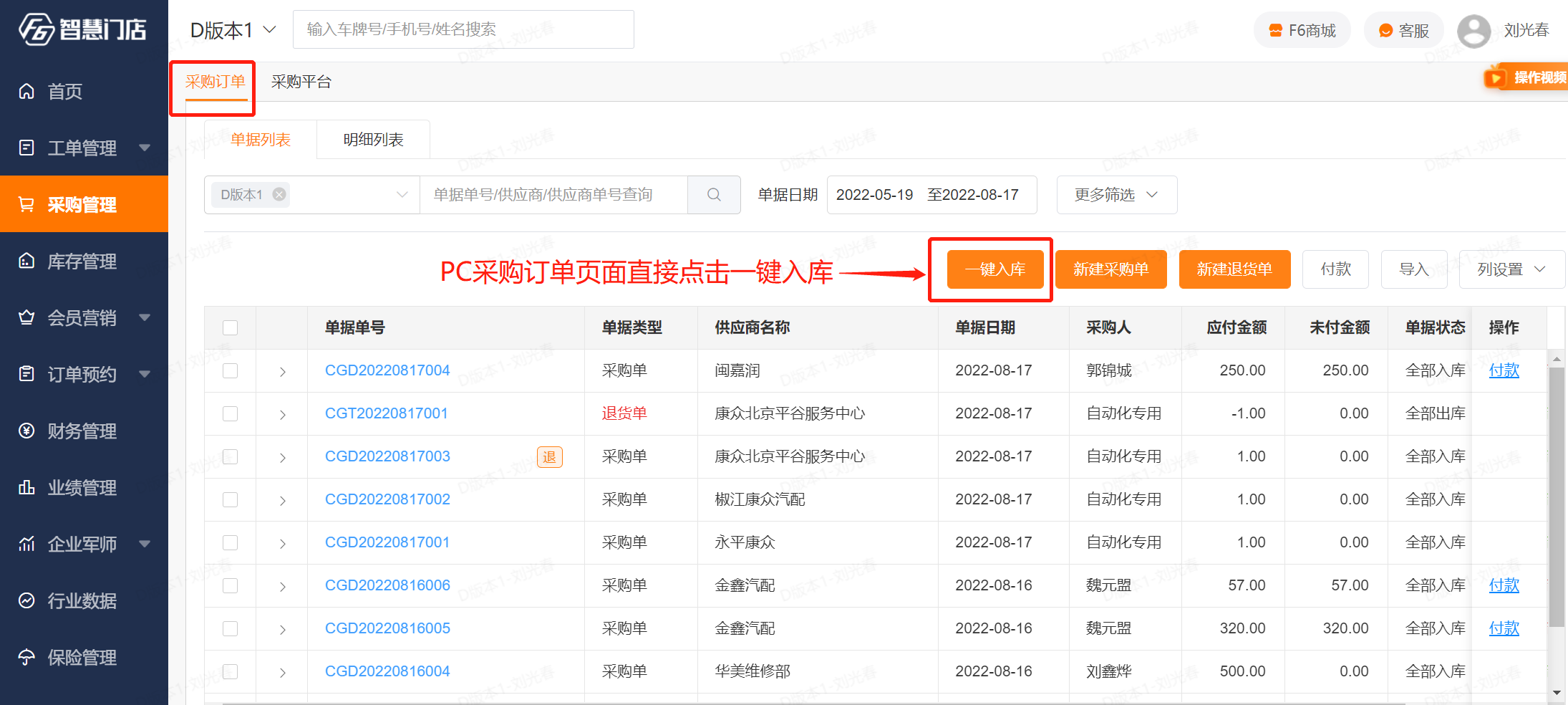Expand row CGT20220817001 details
Viewport: 1568px width, 705px height.
tap(282, 415)
